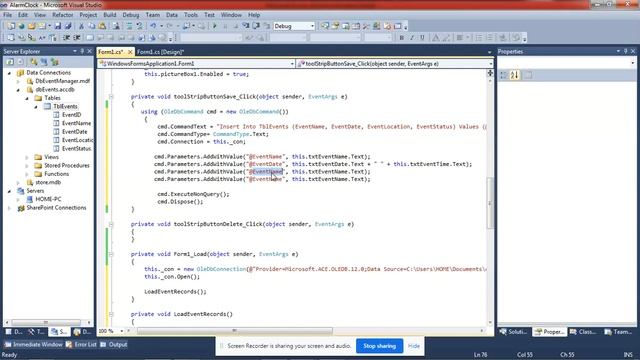Screen dimensions: 640x360
Task: Collapse toolStripButtonDelete_Click method outline
Action: (111, 224)
